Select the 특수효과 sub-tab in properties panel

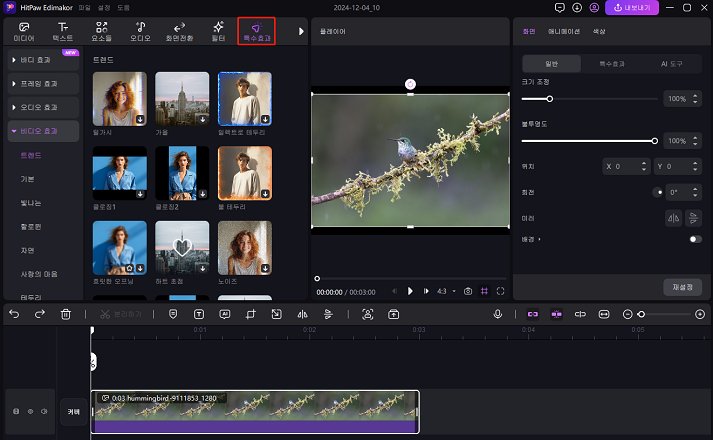coord(612,64)
